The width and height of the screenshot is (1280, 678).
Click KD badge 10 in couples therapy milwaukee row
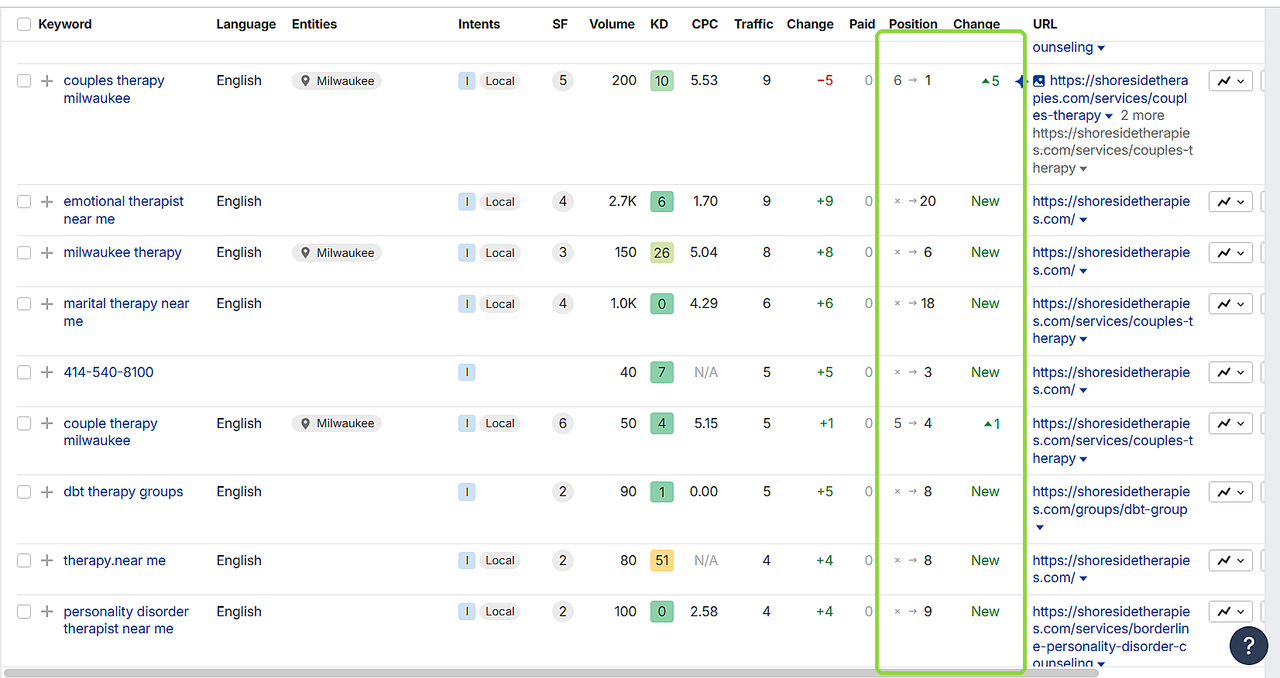pos(661,81)
